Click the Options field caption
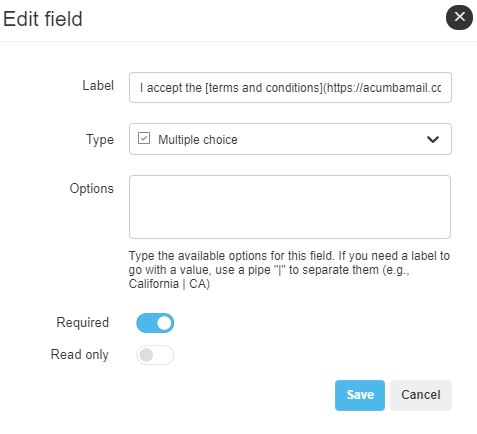 point(92,189)
